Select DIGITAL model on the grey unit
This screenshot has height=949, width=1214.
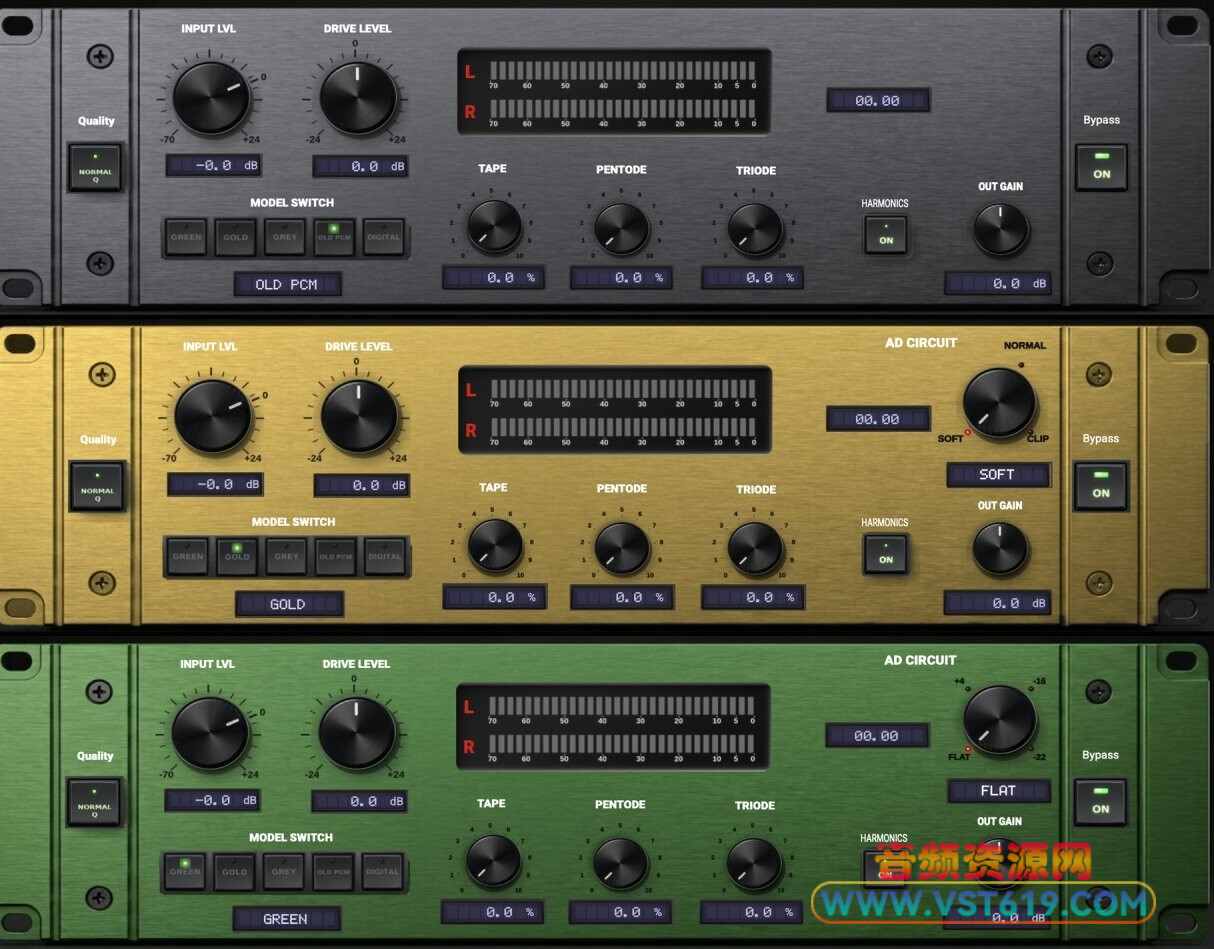click(384, 237)
